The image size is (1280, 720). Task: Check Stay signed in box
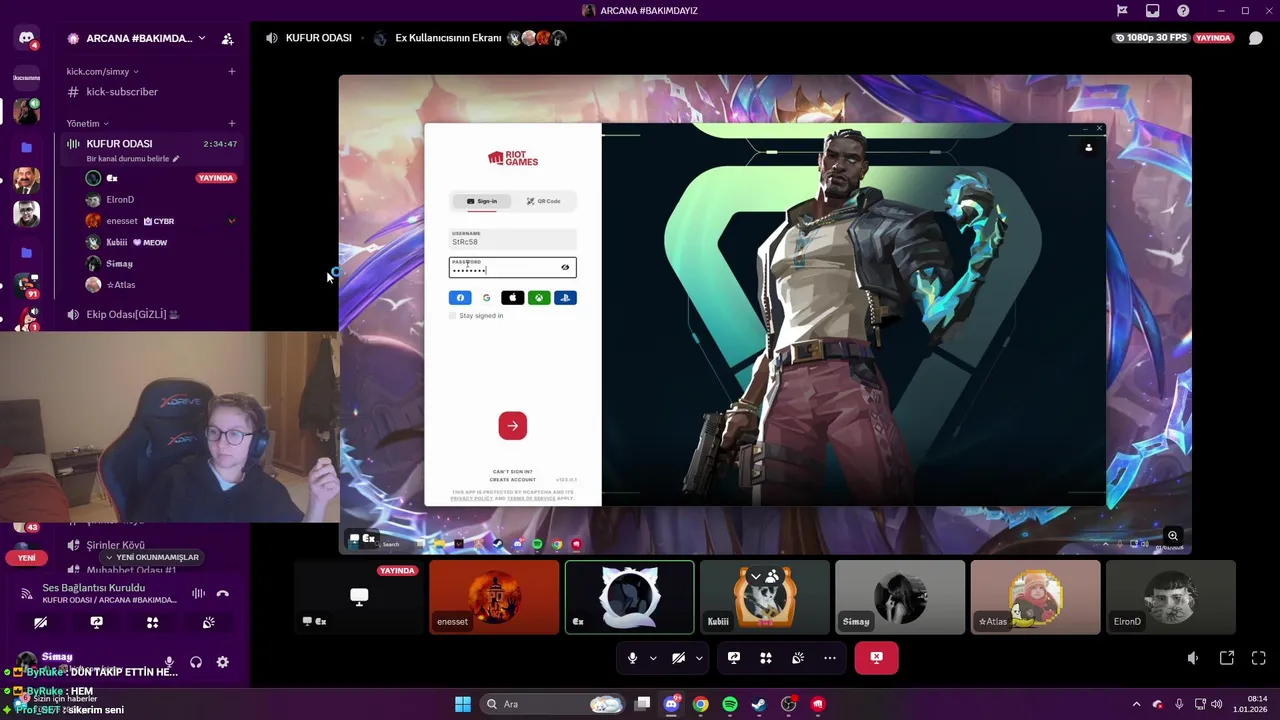pos(452,316)
